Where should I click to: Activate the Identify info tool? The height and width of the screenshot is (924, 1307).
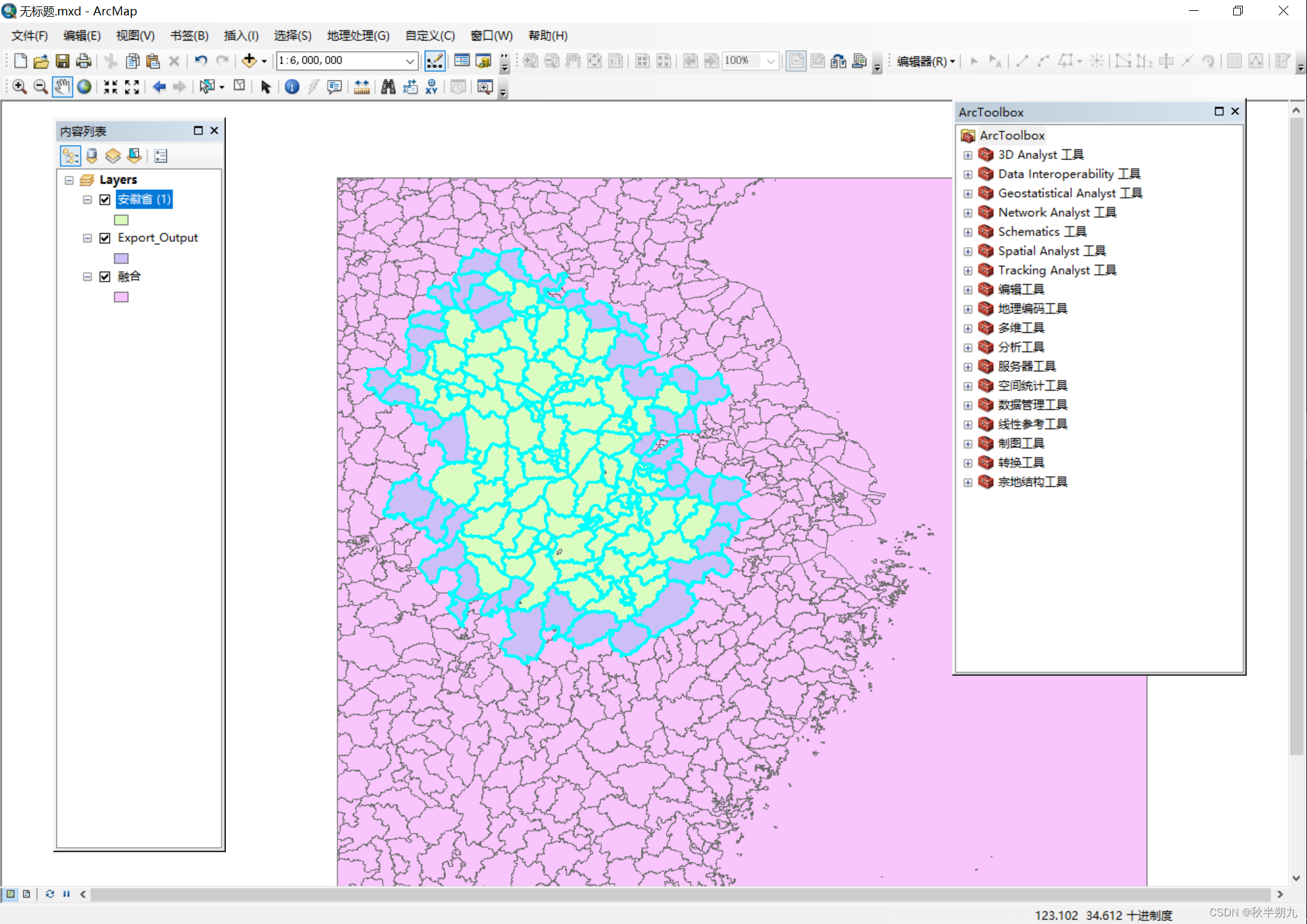[x=292, y=87]
